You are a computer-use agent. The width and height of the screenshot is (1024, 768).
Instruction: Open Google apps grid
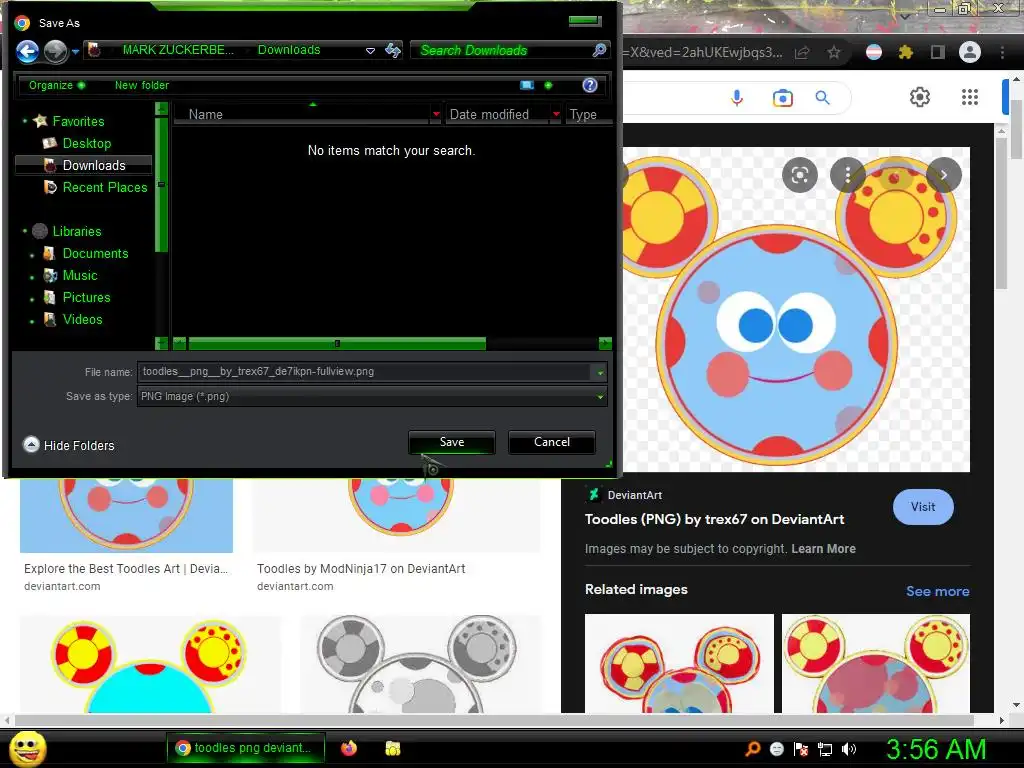point(970,97)
